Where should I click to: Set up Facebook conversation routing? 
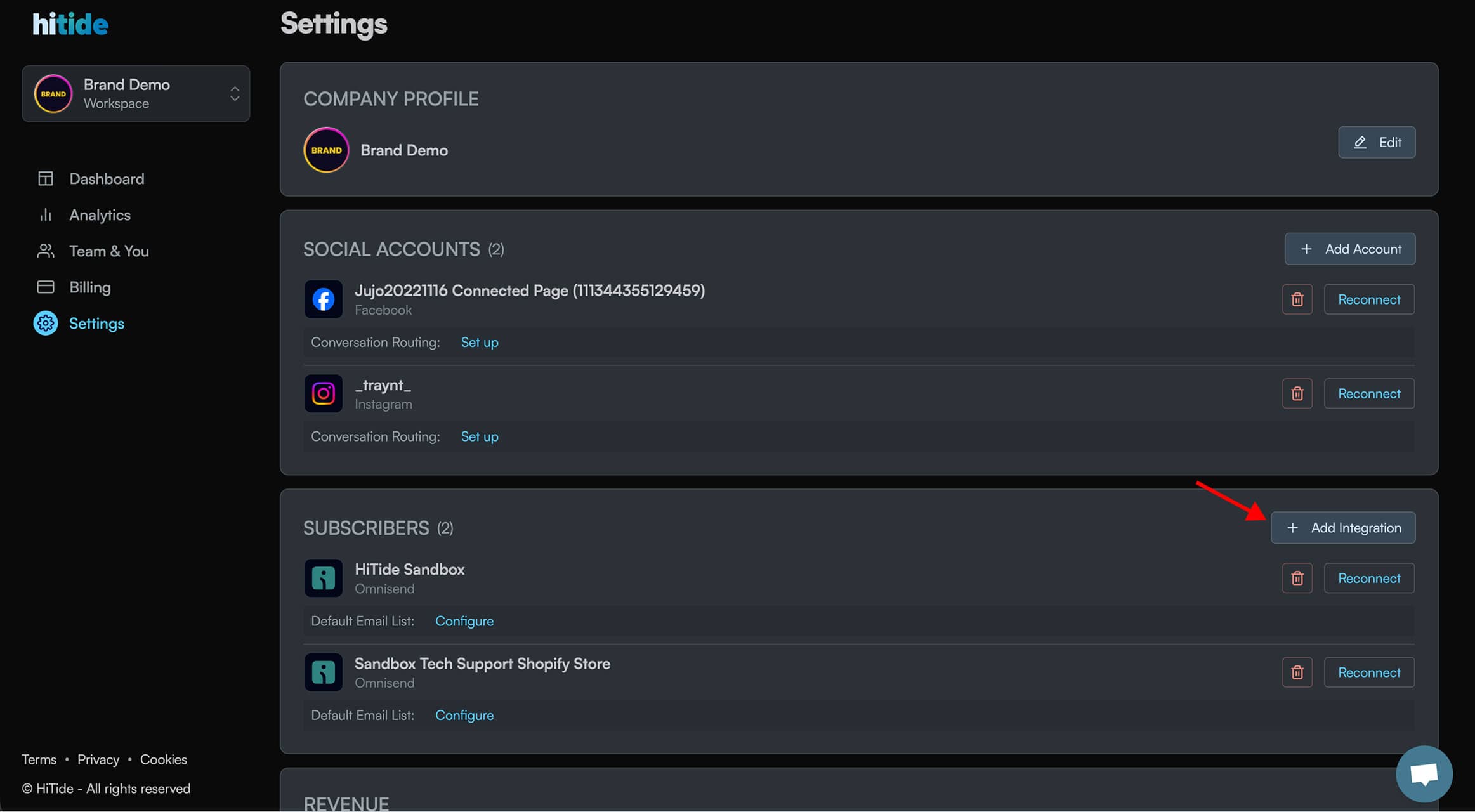click(479, 343)
